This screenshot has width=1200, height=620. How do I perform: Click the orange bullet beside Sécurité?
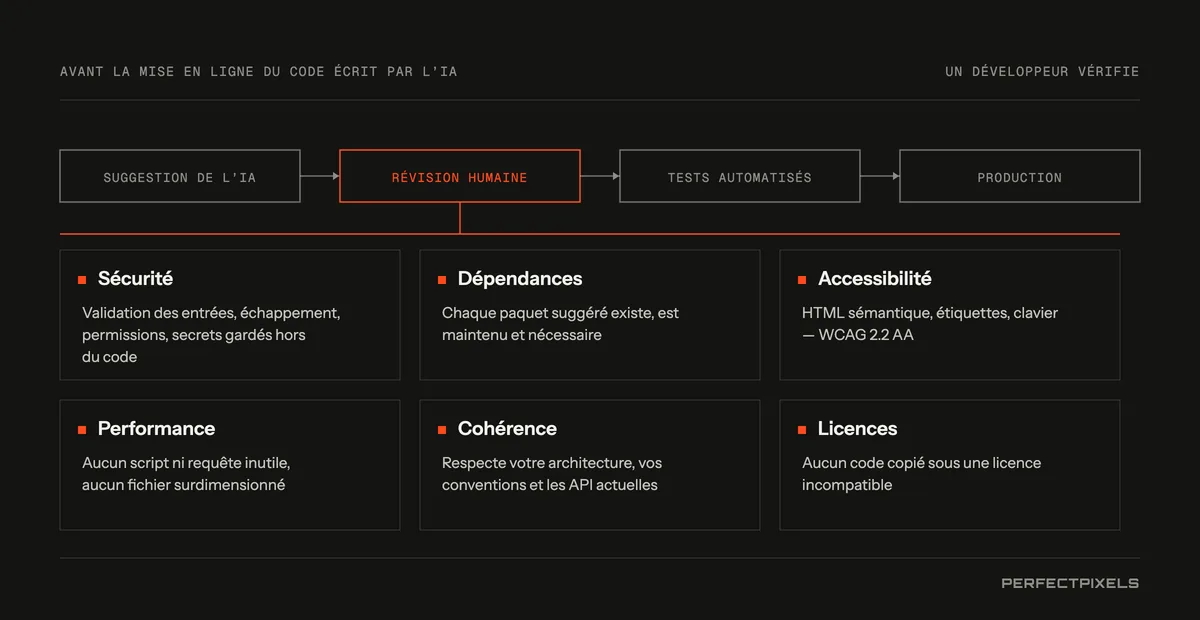[82, 280]
